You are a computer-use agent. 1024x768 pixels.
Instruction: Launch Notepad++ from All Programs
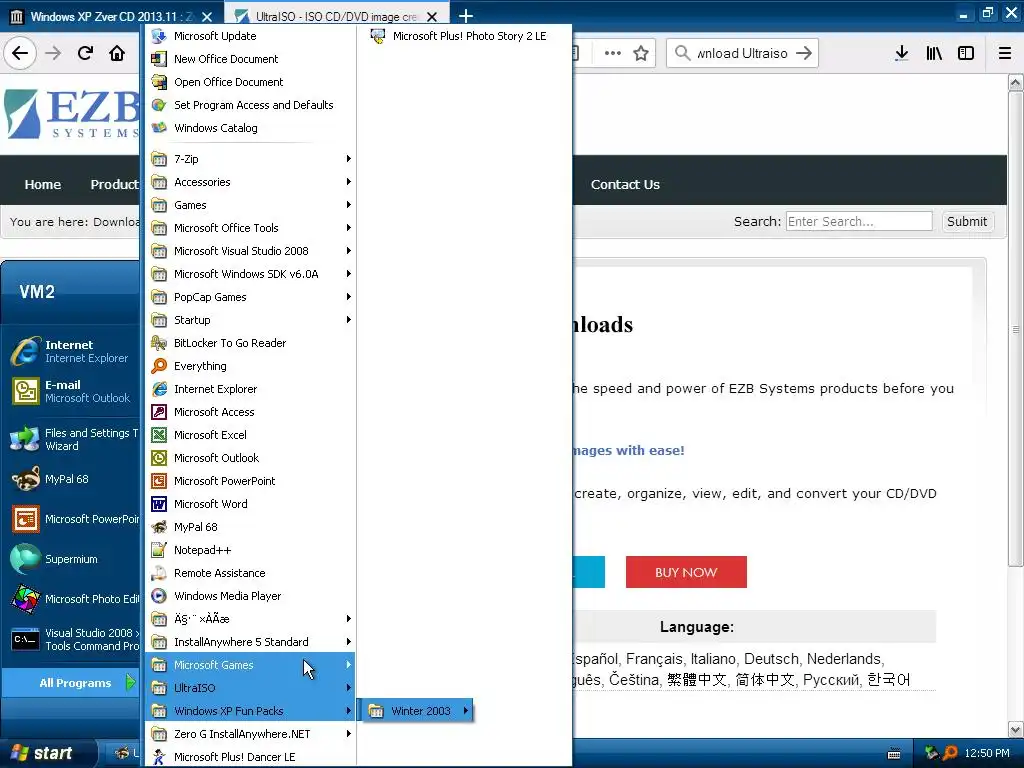[250, 550]
